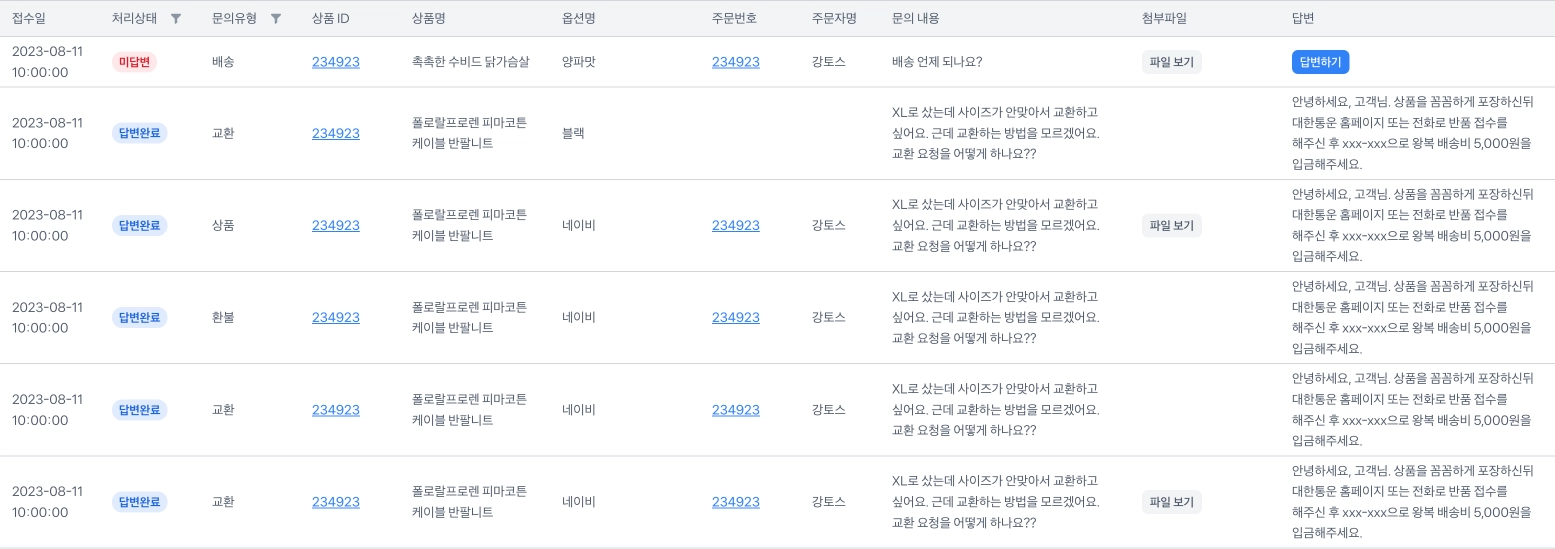Click the red 미답변 status badge
Viewport: 1555px width, 549px height.
135,62
